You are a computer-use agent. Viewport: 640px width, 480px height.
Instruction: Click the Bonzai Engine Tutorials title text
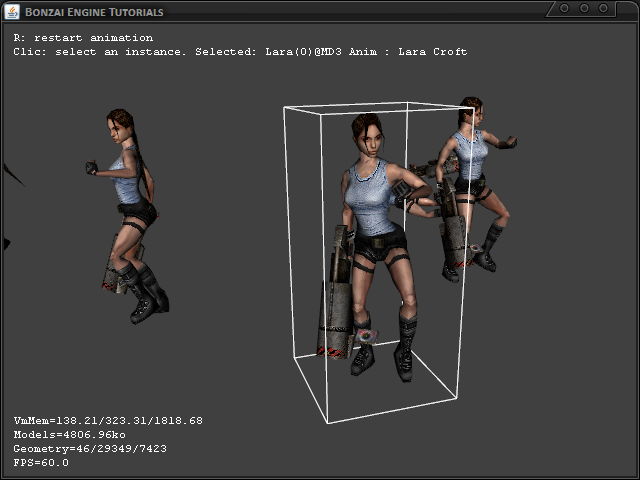pyautogui.click(x=94, y=12)
